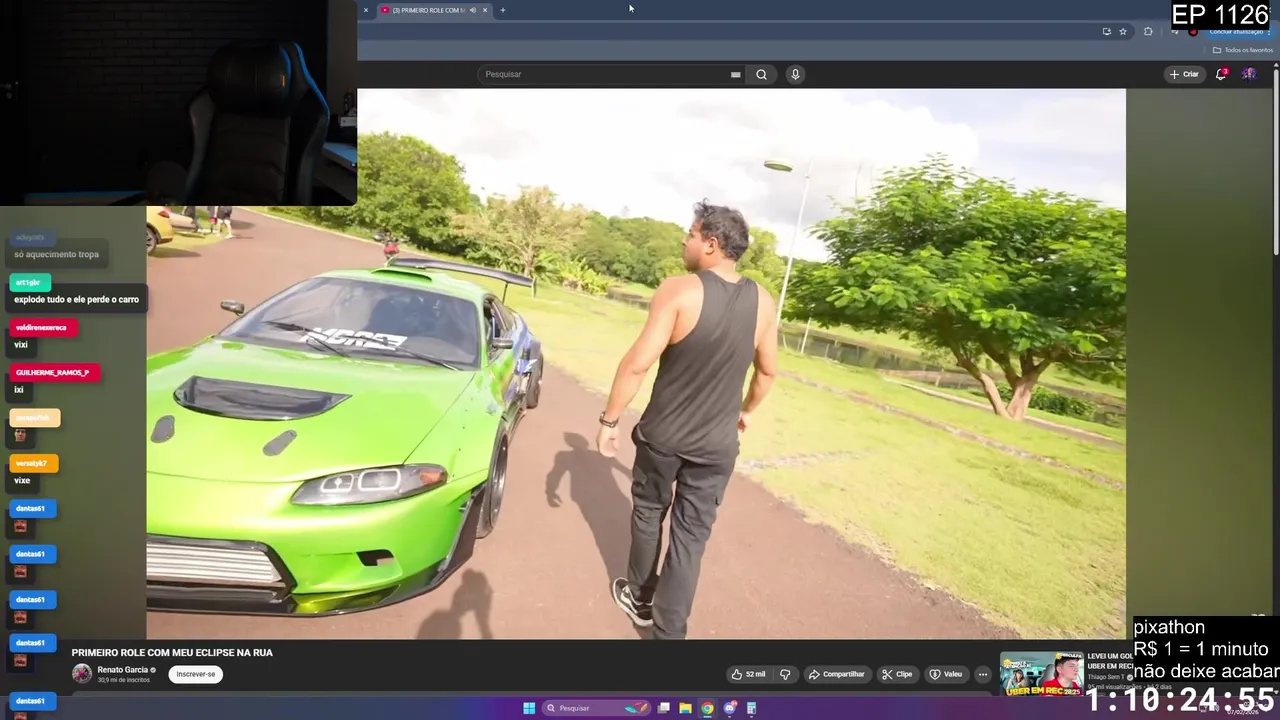This screenshot has width=1280, height=720.
Task: Mute the tab via the speaker icon
Action: [473, 10]
